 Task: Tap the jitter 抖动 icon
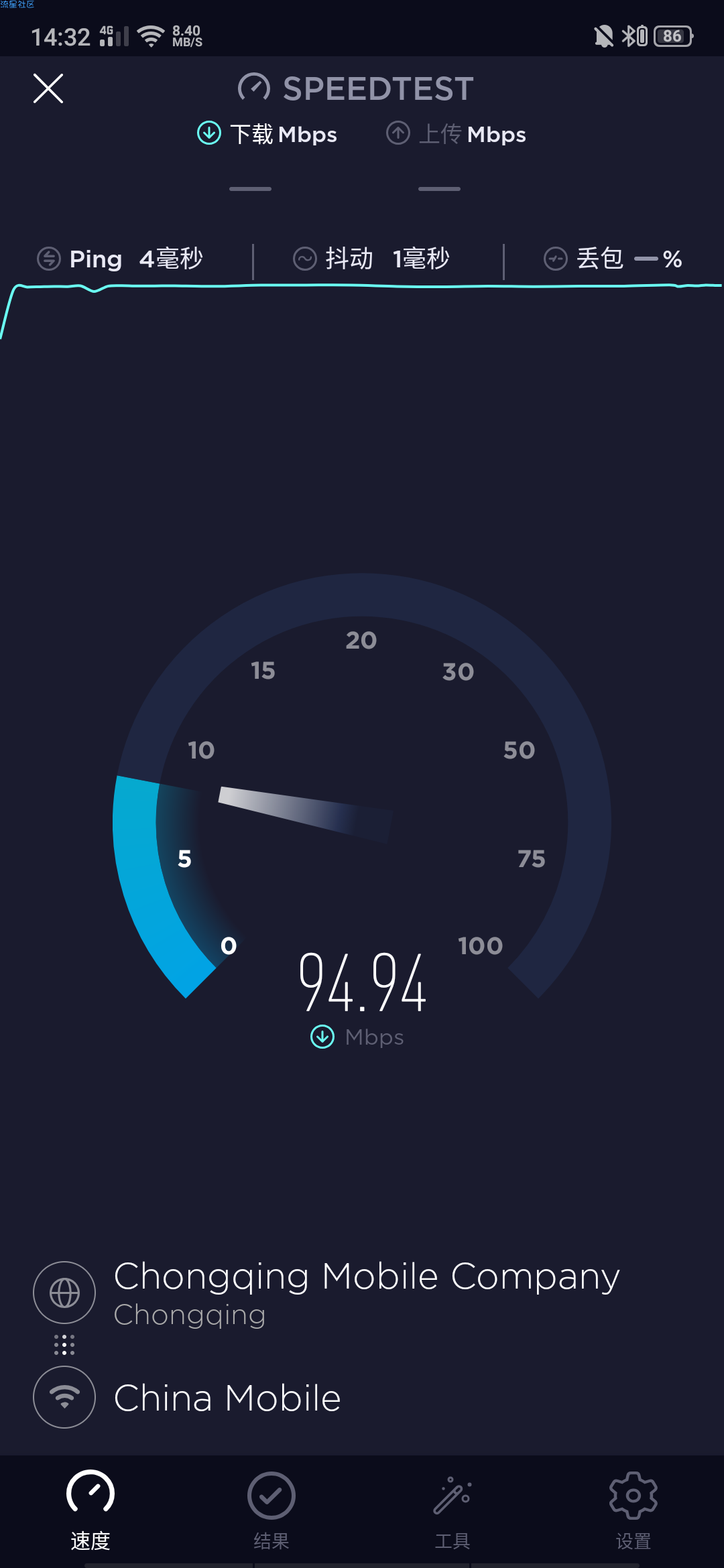point(305,259)
